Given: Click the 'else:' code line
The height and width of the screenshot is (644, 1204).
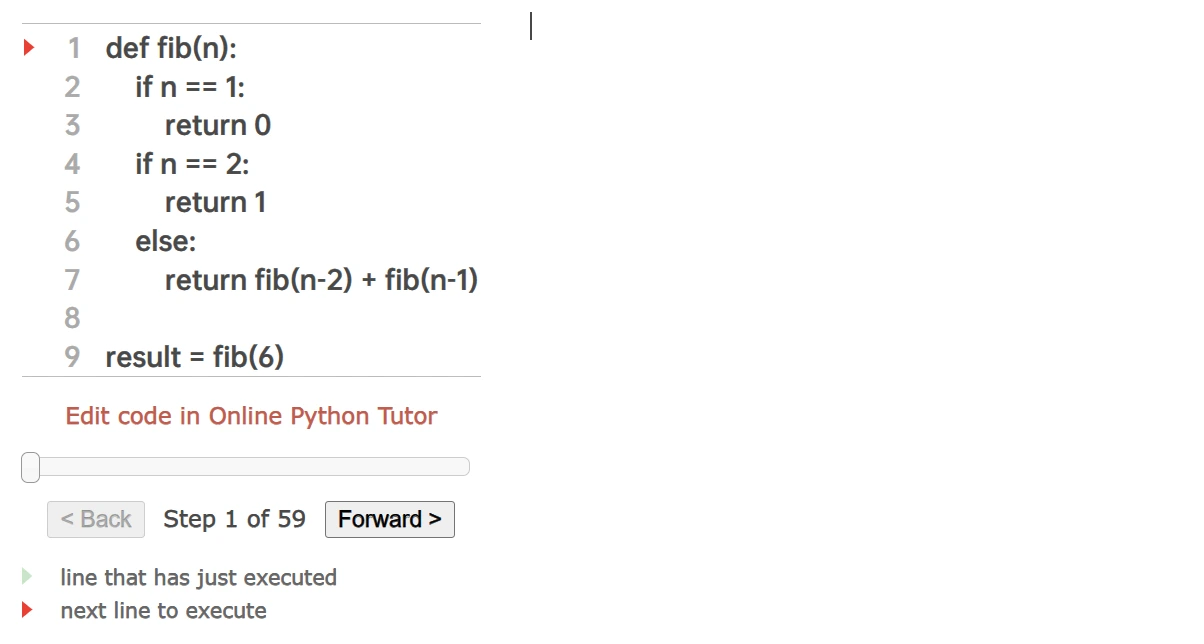Looking at the screenshot, I should pos(166,241).
